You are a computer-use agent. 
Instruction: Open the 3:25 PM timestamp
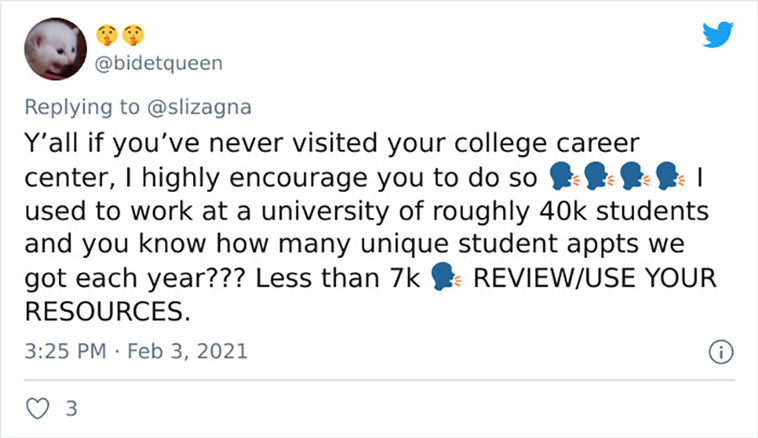(65, 351)
